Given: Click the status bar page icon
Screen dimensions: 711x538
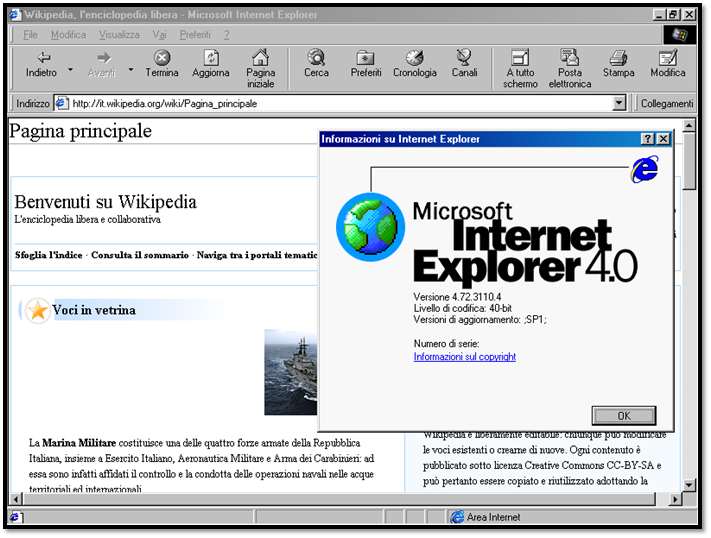Looking at the screenshot, I should (15, 517).
